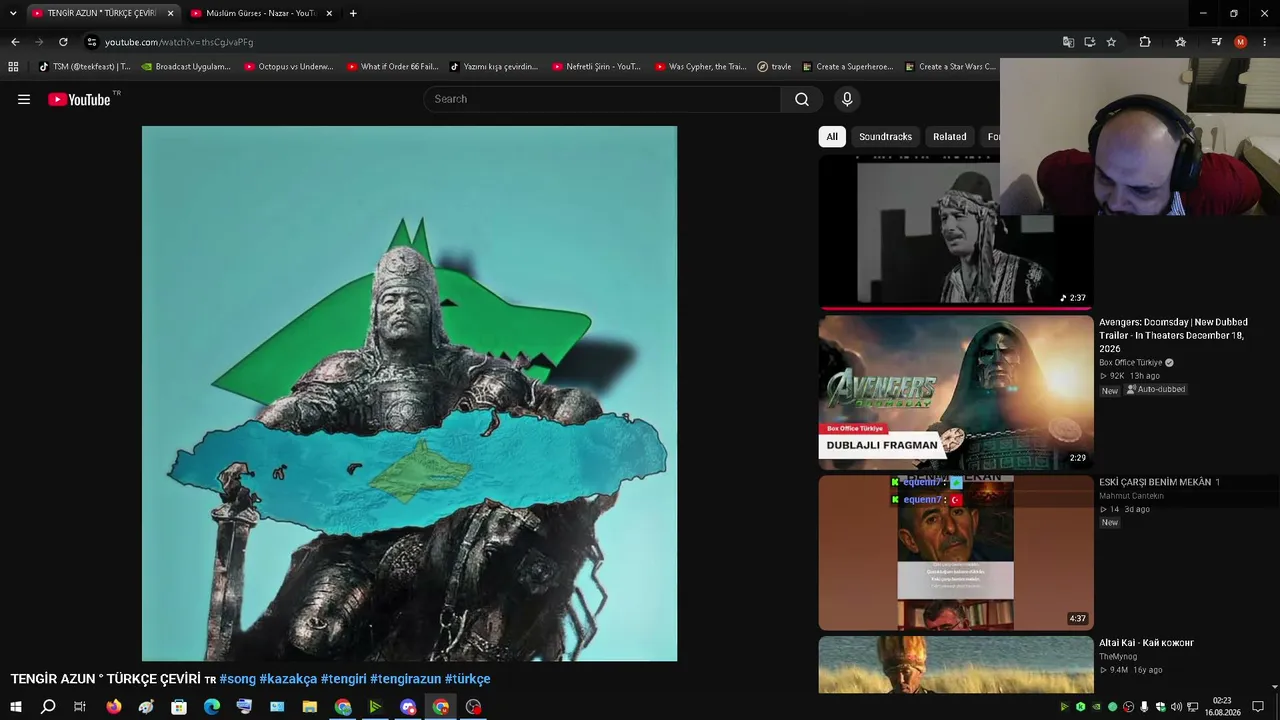The image size is (1280, 720).
Task: Open the Nefretli Şirin bookmark
Action: pyautogui.click(x=596, y=67)
